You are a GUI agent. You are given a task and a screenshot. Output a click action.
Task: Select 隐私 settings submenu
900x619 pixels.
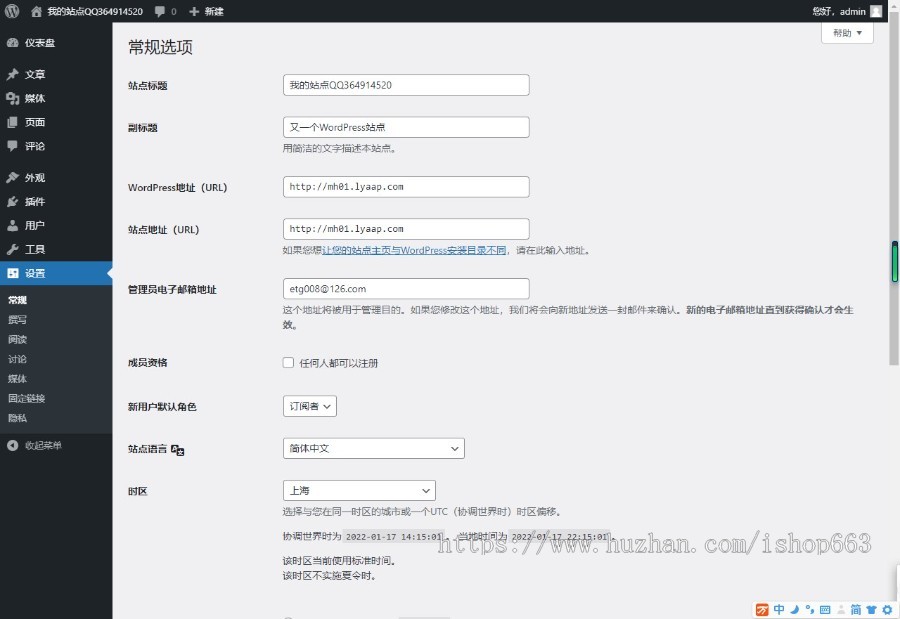coord(17,418)
